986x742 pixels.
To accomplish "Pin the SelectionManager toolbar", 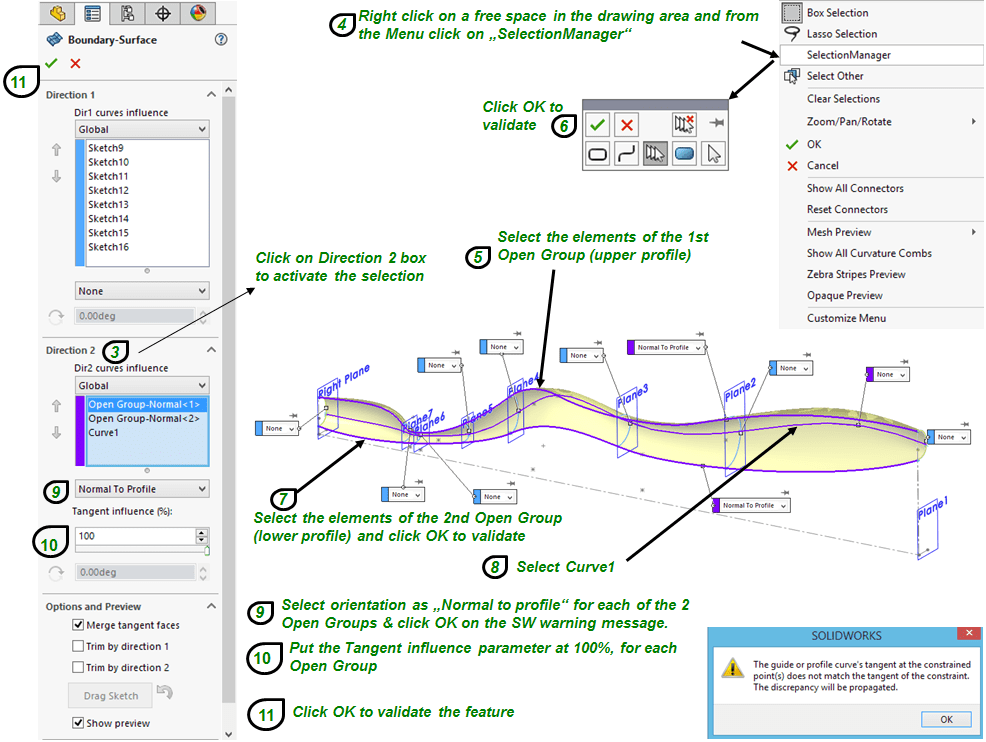I will point(716,122).
